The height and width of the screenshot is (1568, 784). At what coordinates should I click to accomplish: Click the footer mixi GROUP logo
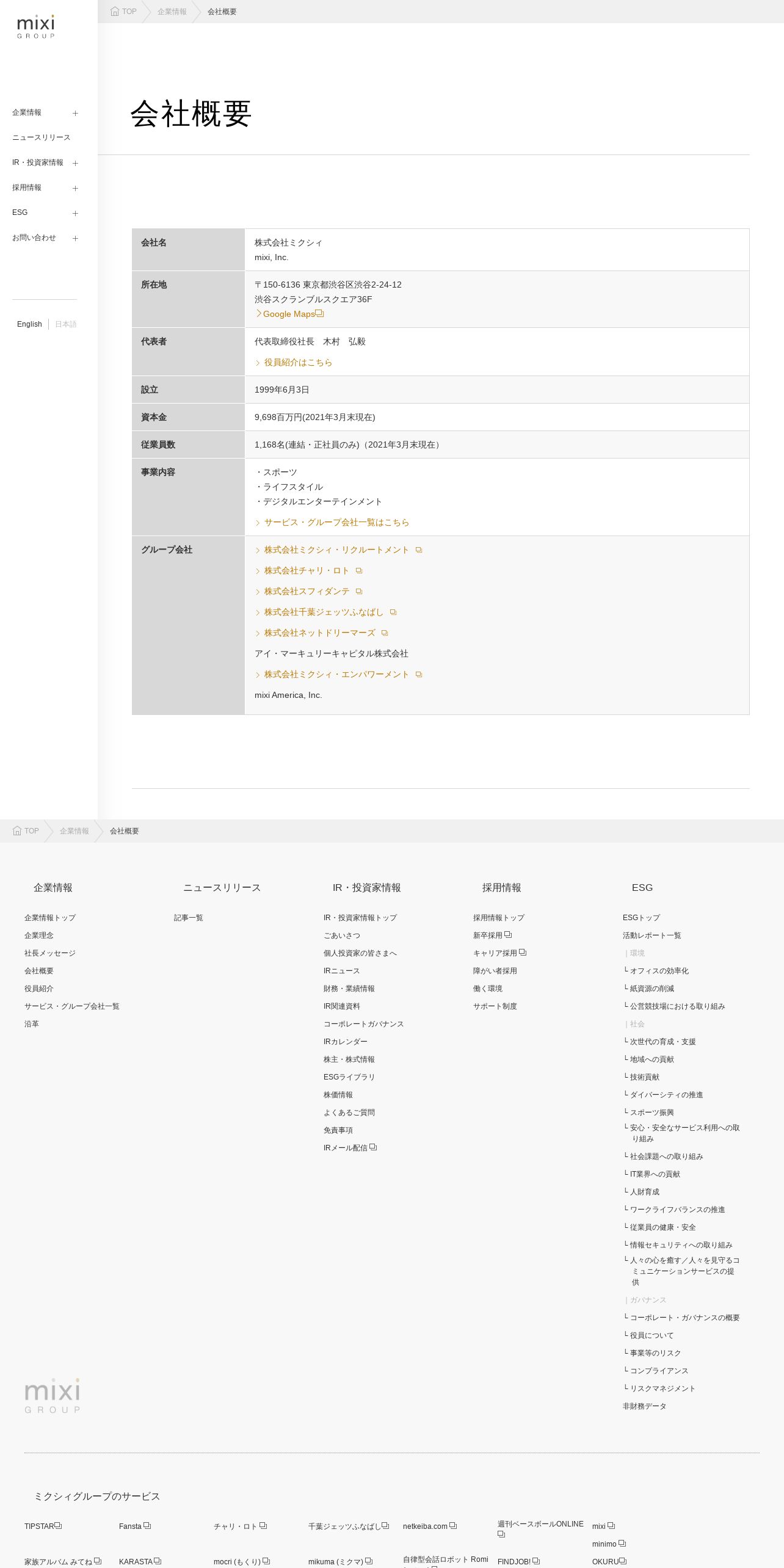[x=53, y=1396]
